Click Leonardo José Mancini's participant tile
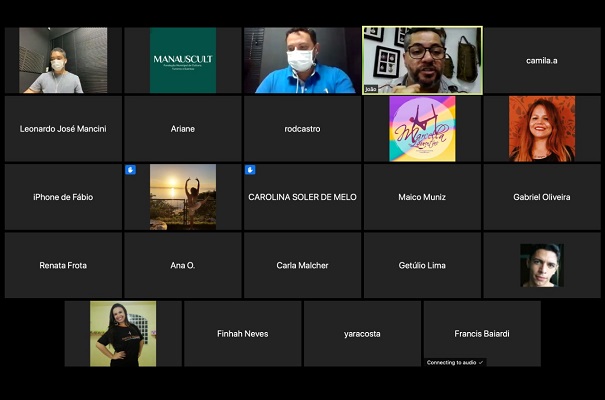The image size is (605, 400). pyautogui.click(x=63, y=128)
